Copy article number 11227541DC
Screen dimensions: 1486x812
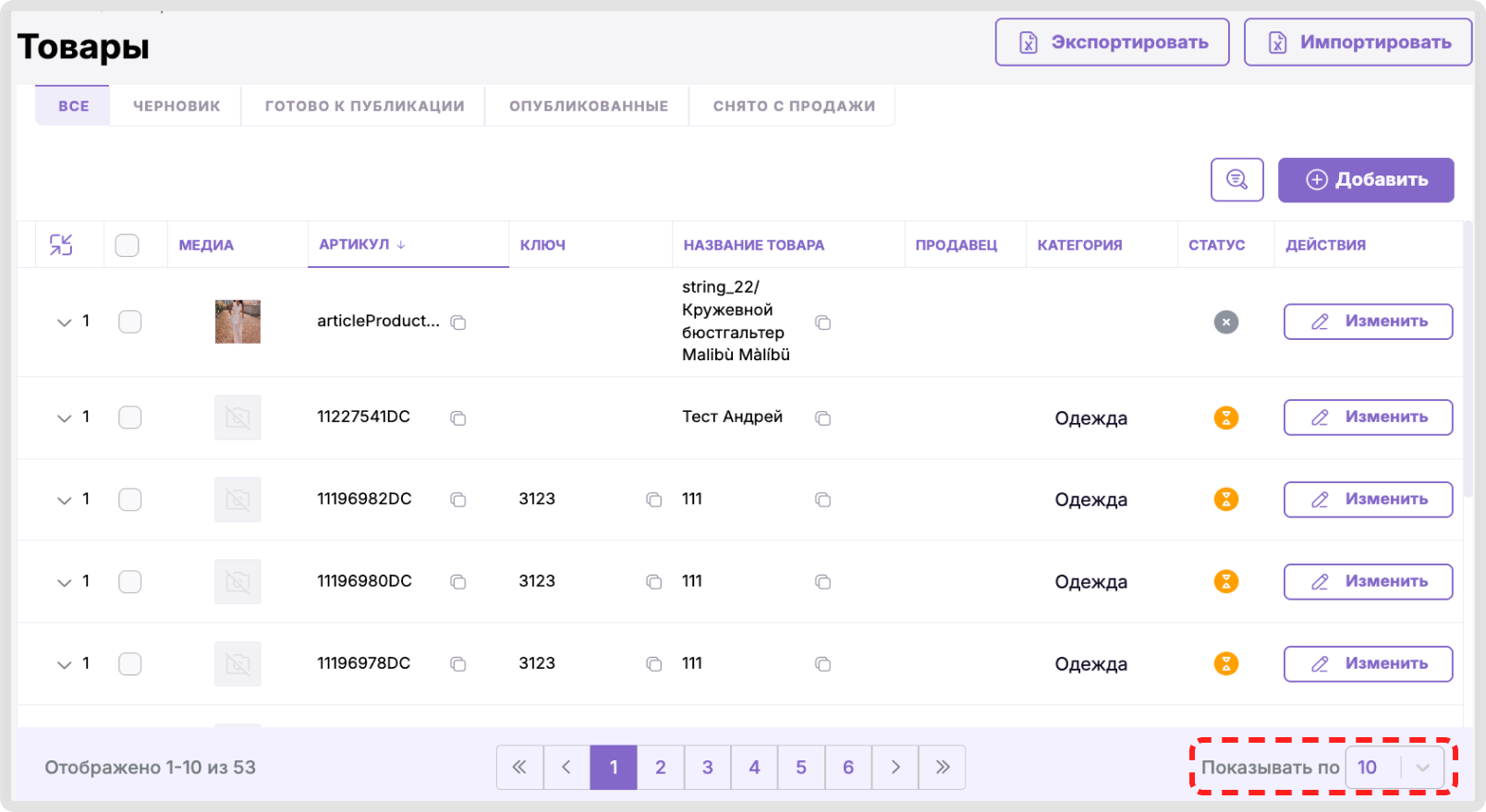tap(458, 418)
